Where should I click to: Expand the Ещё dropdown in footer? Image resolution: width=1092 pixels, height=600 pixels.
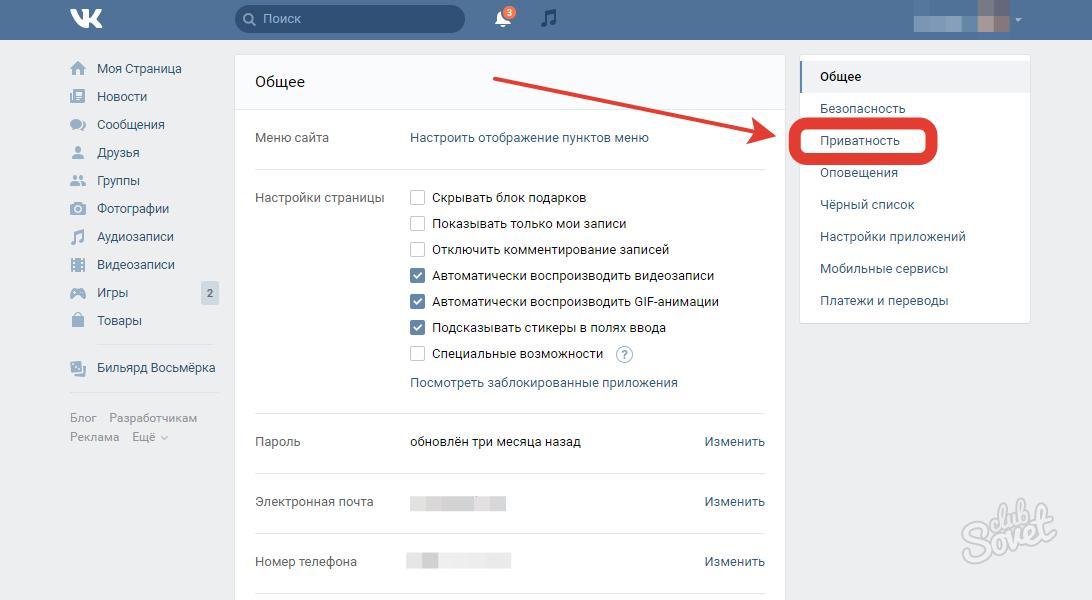(150, 437)
